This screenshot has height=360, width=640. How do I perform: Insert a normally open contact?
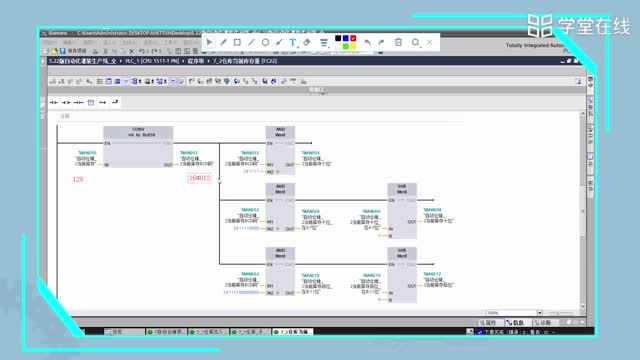tap(54, 102)
